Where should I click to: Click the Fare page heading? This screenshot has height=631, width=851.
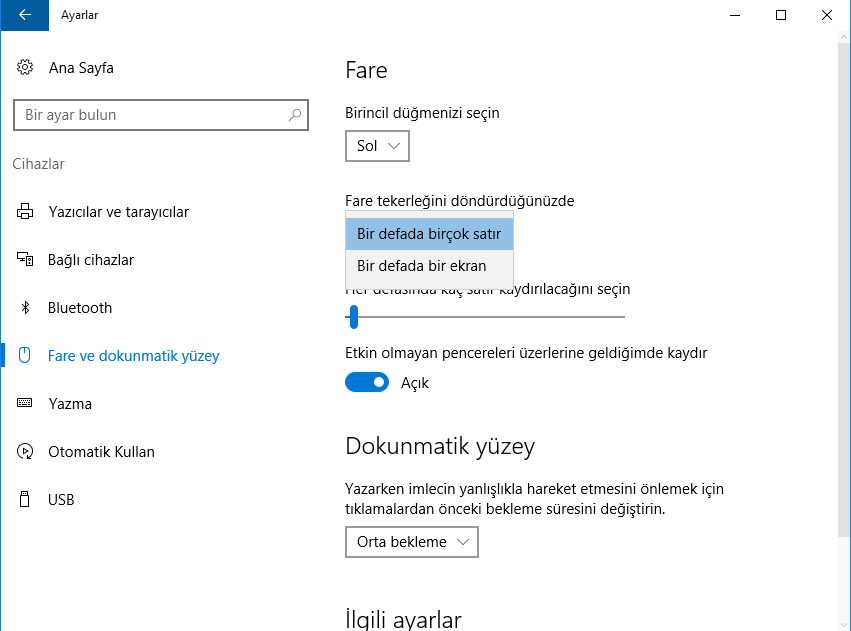pyautogui.click(x=367, y=70)
